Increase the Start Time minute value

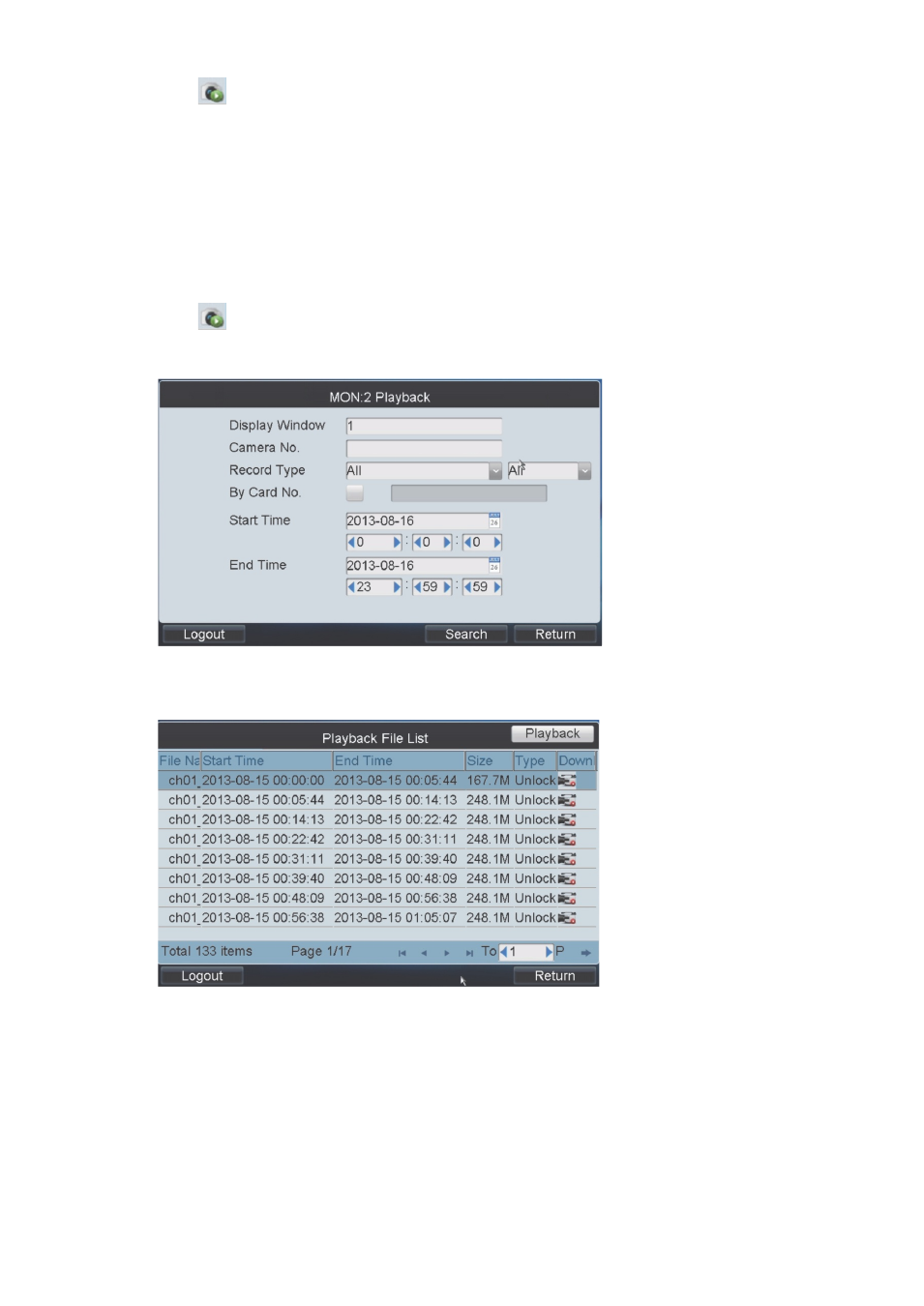(x=447, y=543)
